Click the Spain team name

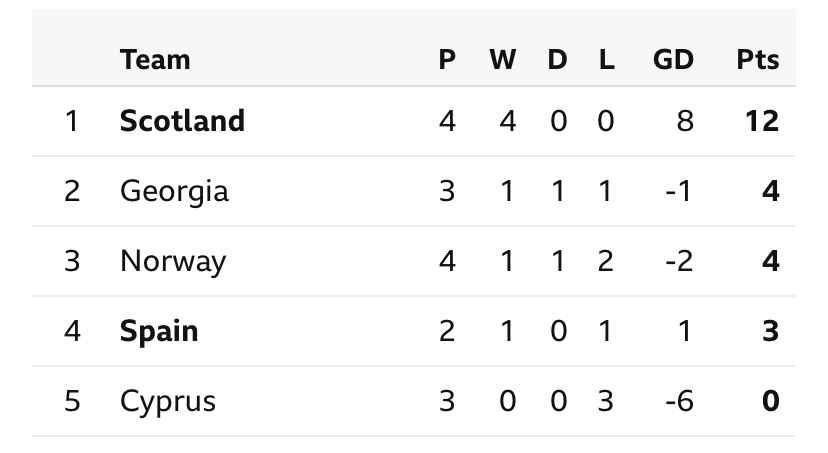pos(159,331)
